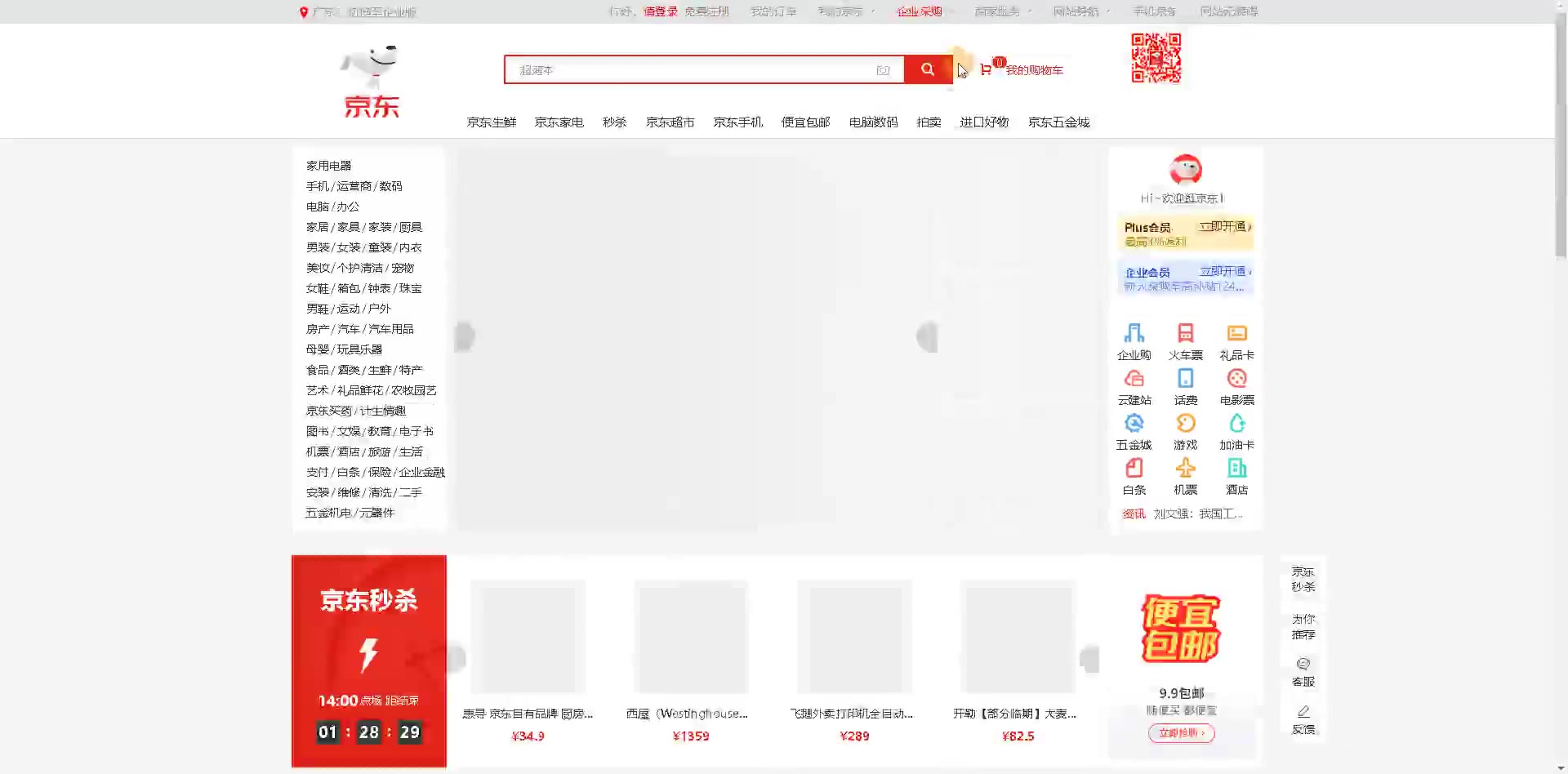Open 秒杀 navigation tab

(x=615, y=122)
